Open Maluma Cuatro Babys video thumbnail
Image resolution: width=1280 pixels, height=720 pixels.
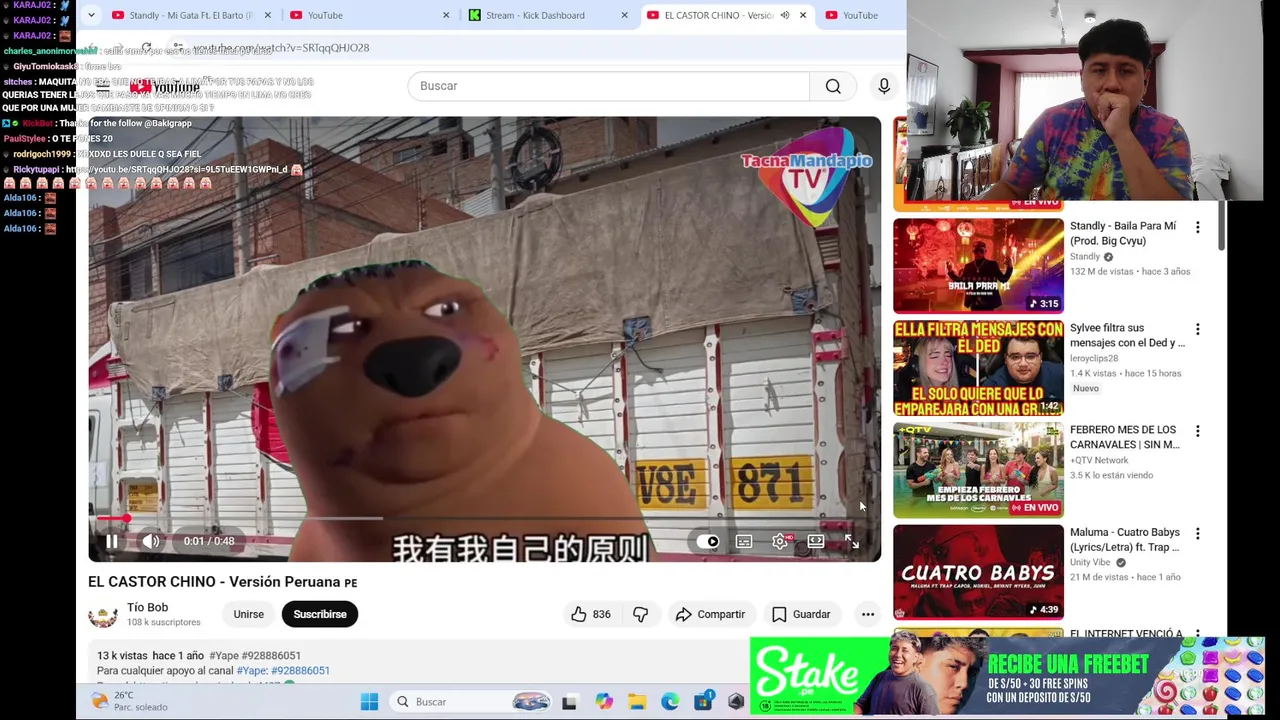tap(978, 572)
